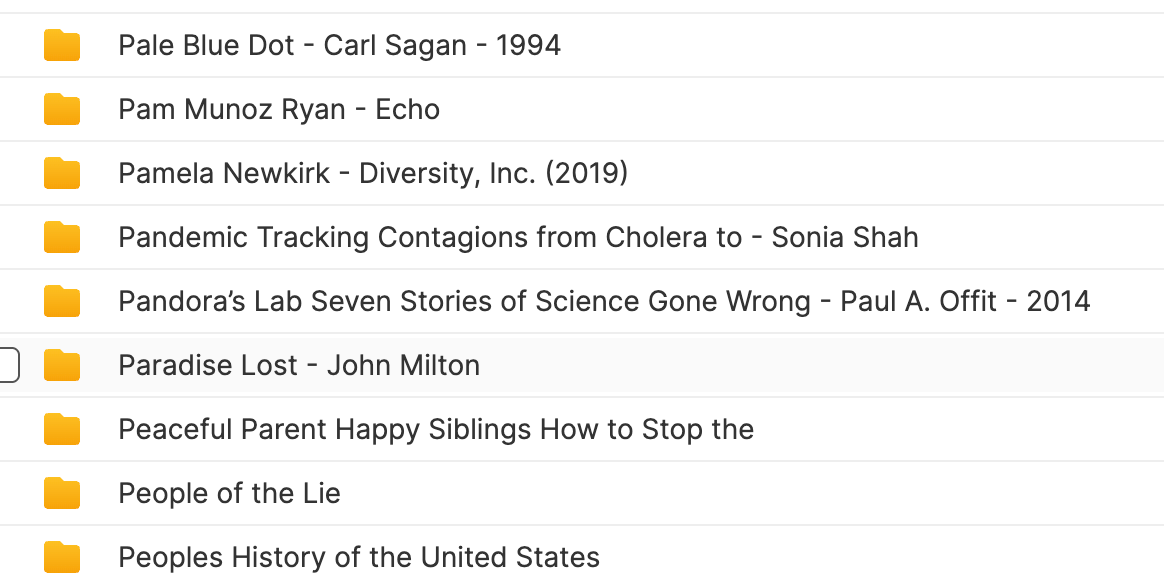Click the folder icon beside Pale Blue Dot
1164x582 pixels.
coord(62,45)
